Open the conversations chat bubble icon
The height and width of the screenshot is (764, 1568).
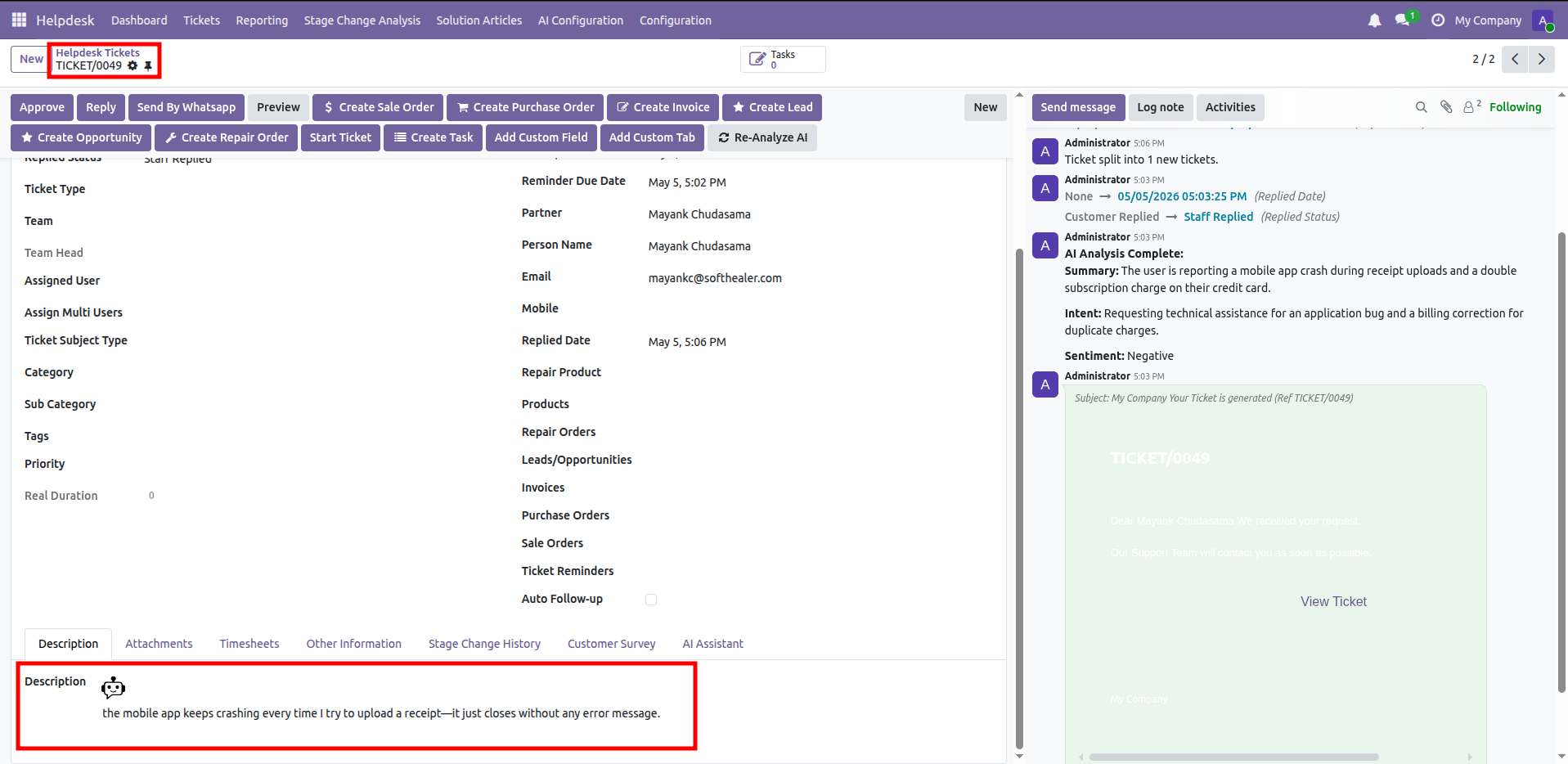pyautogui.click(x=1404, y=20)
